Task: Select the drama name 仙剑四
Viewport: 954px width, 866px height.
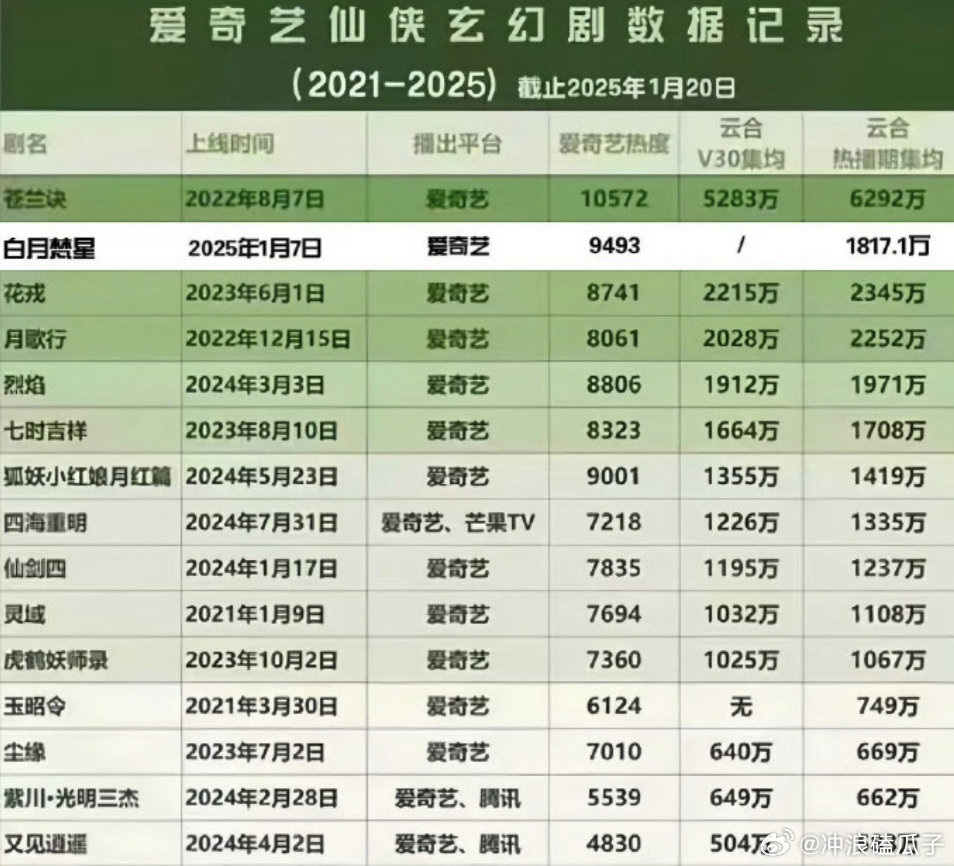Action: tap(35, 568)
